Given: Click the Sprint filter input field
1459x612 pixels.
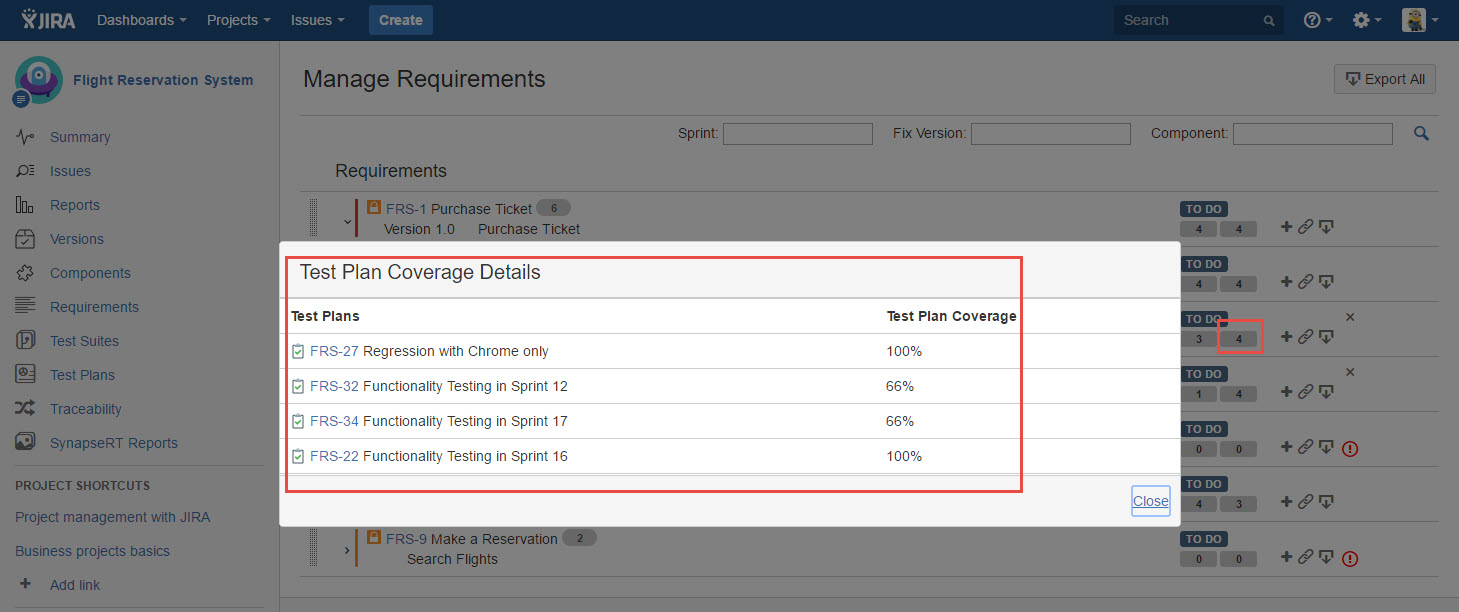Looking at the screenshot, I should (x=797, y=133).
